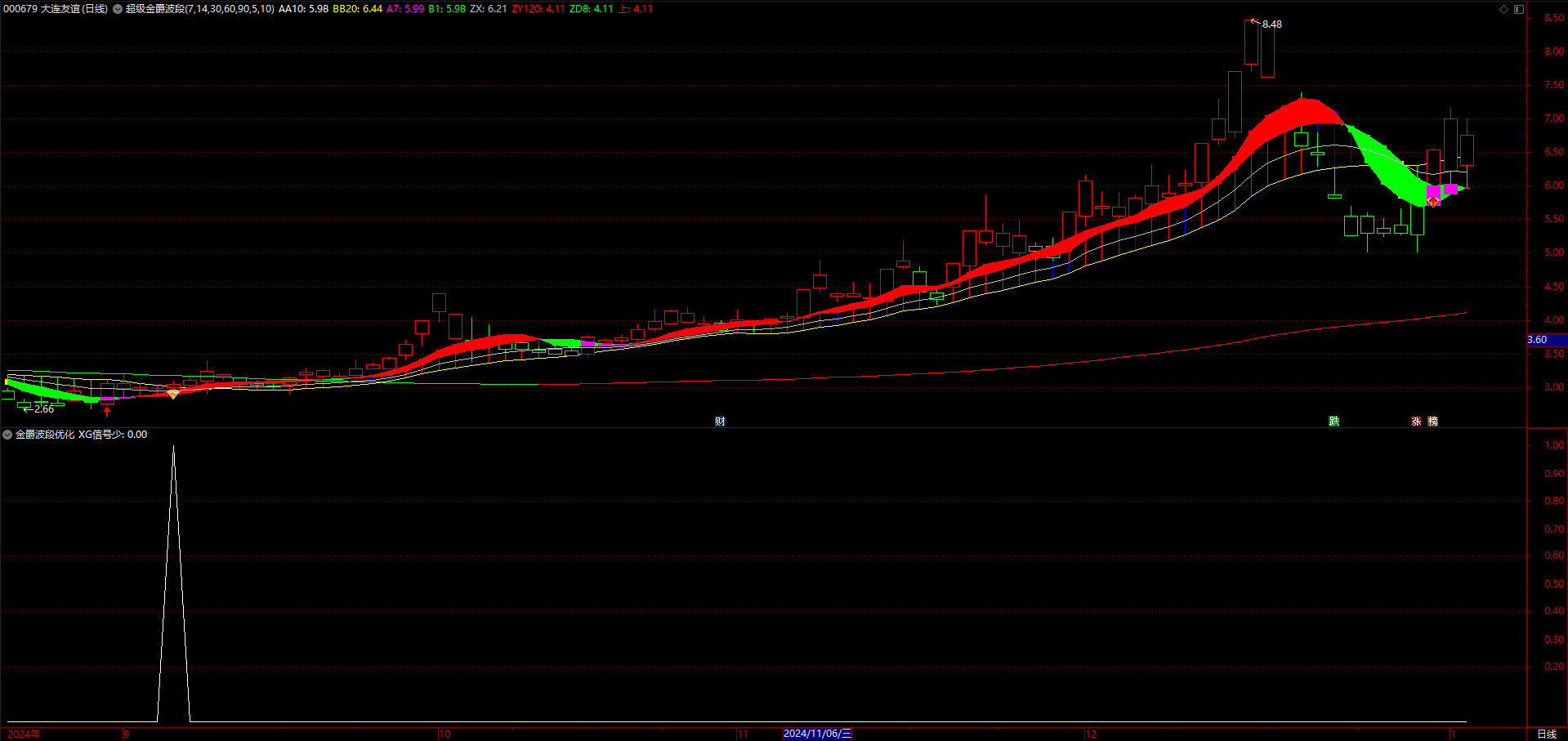Click the orange 榜 event marker

coord(1432,422)
